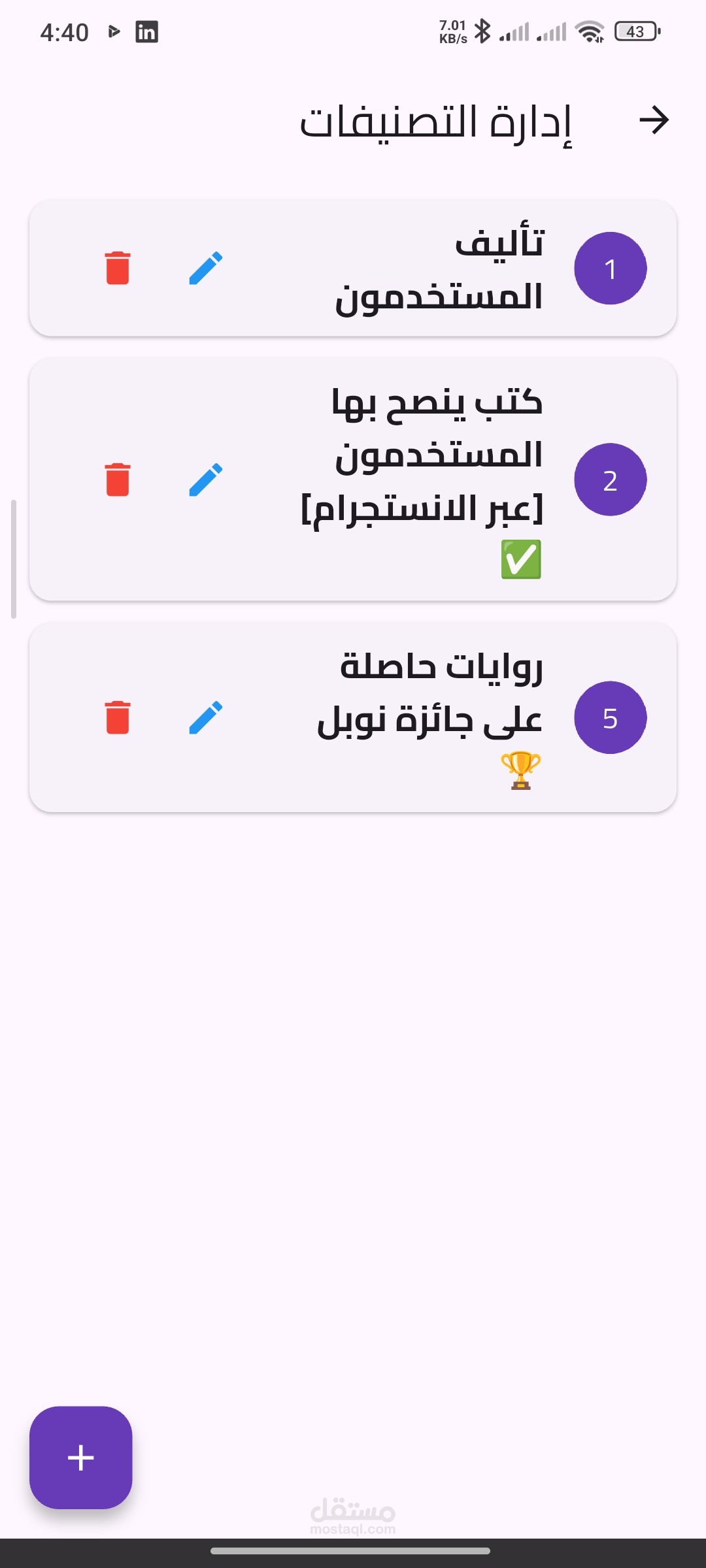The height and width of the screenshot is (1568, 706).
Task: Tap the purple circle numbered 1
Action: [611, 269]
